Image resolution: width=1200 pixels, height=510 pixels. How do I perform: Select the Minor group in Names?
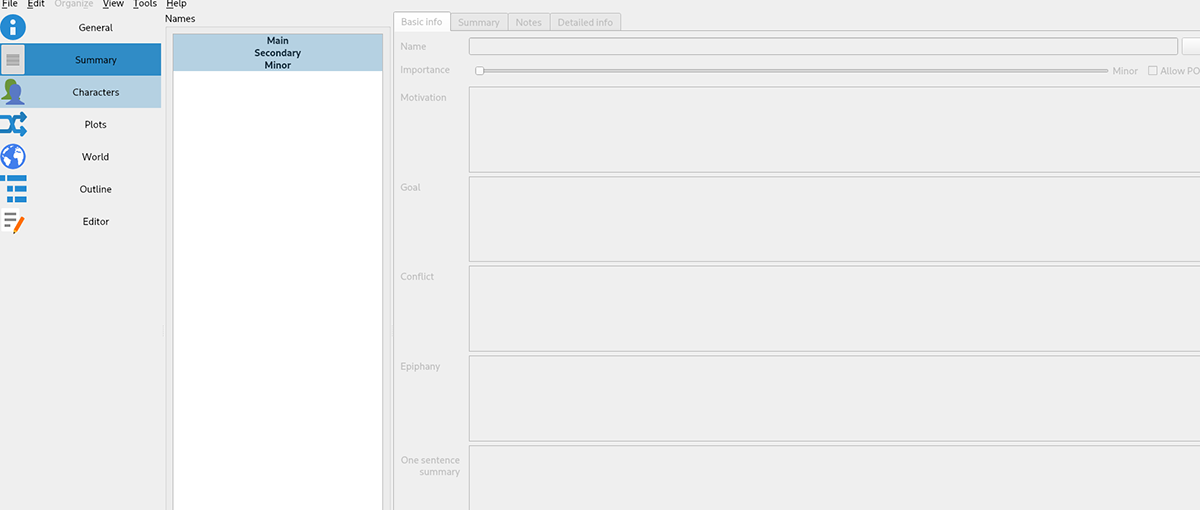click(x=278, y=65)
